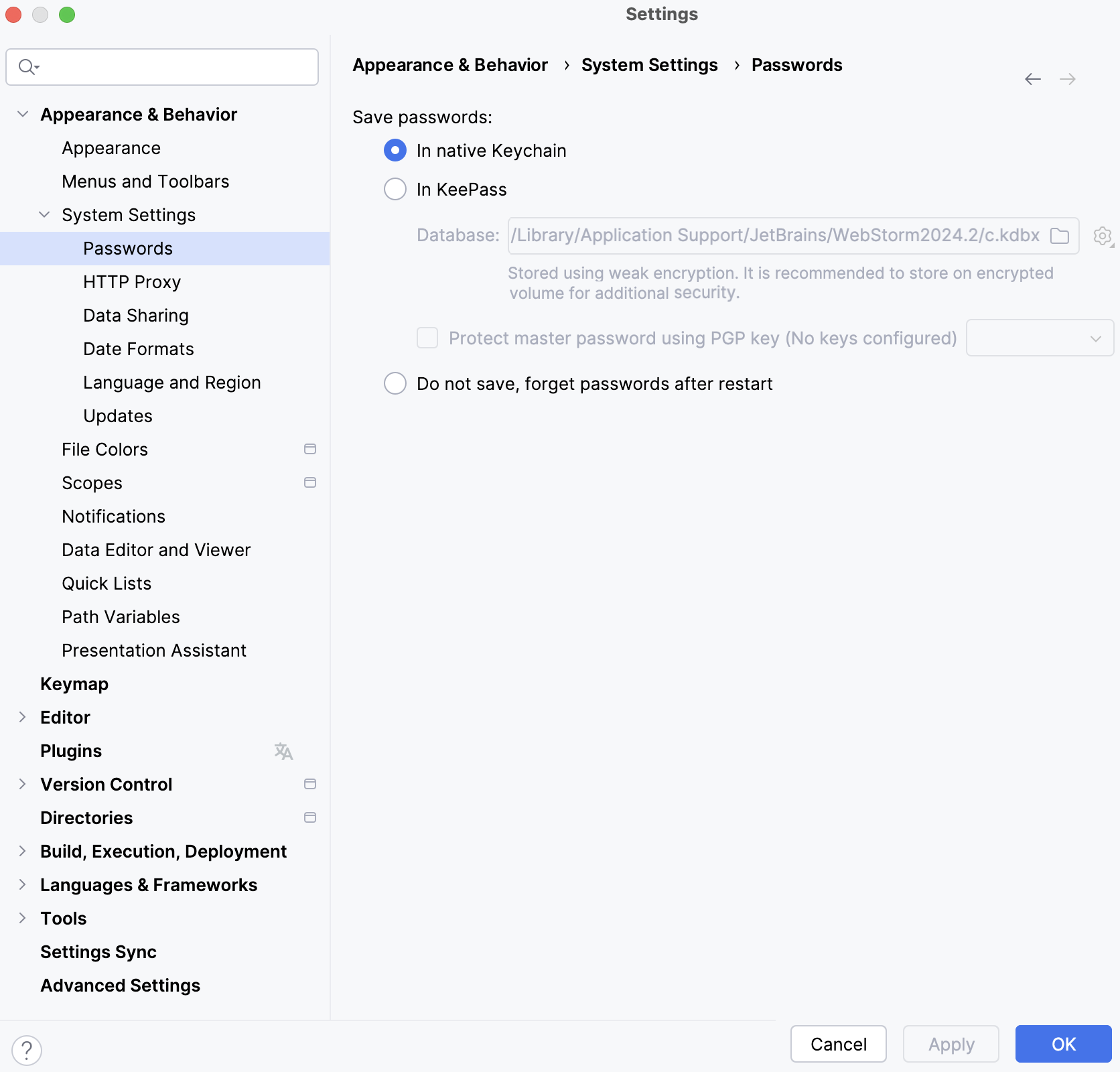
Task: Click the help question mark button
Action: (x=27, y=1050)
